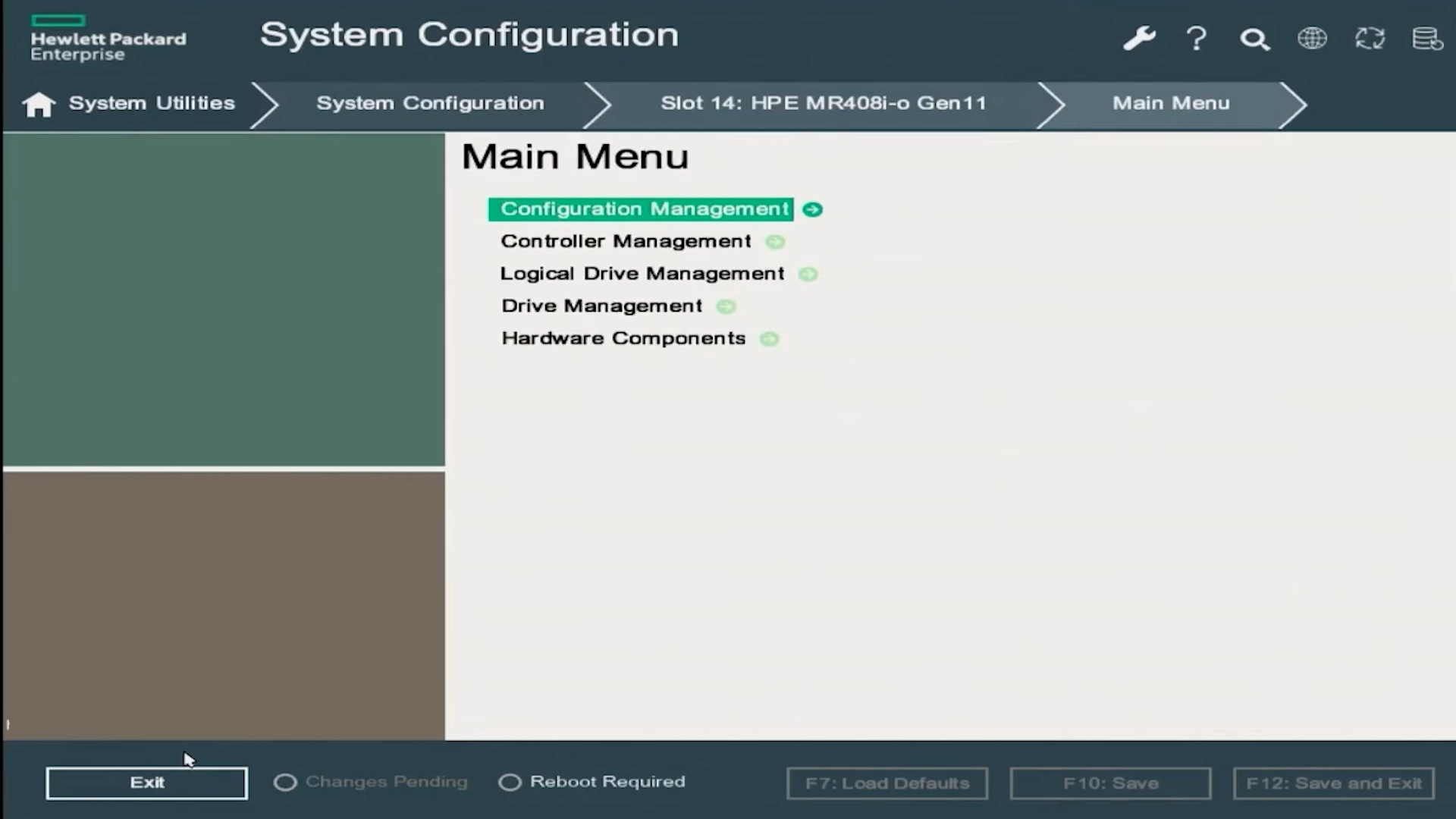Toggle the Changes Pending indicator

tap(285, 782)
